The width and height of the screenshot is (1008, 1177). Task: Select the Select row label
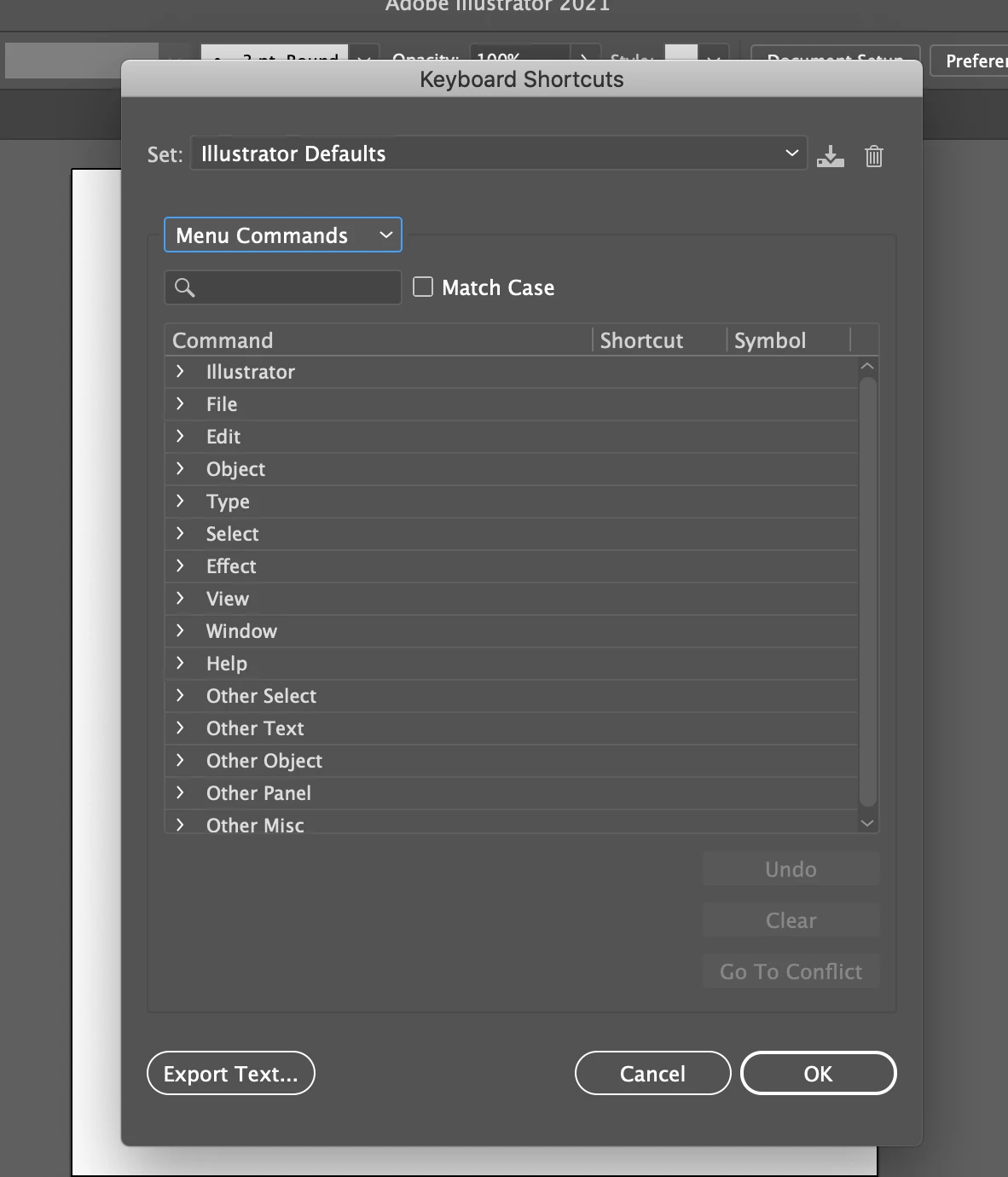click(x=232, y=534)
